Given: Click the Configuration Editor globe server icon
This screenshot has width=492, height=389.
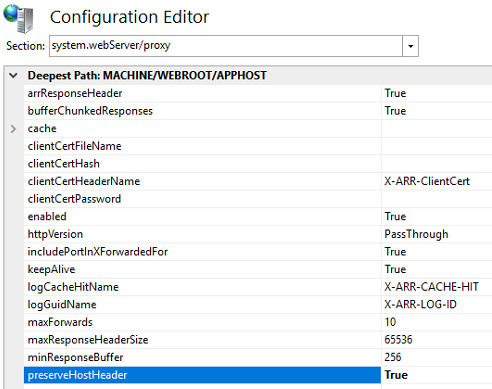Looking at the screenshot, I should point(19,18).
